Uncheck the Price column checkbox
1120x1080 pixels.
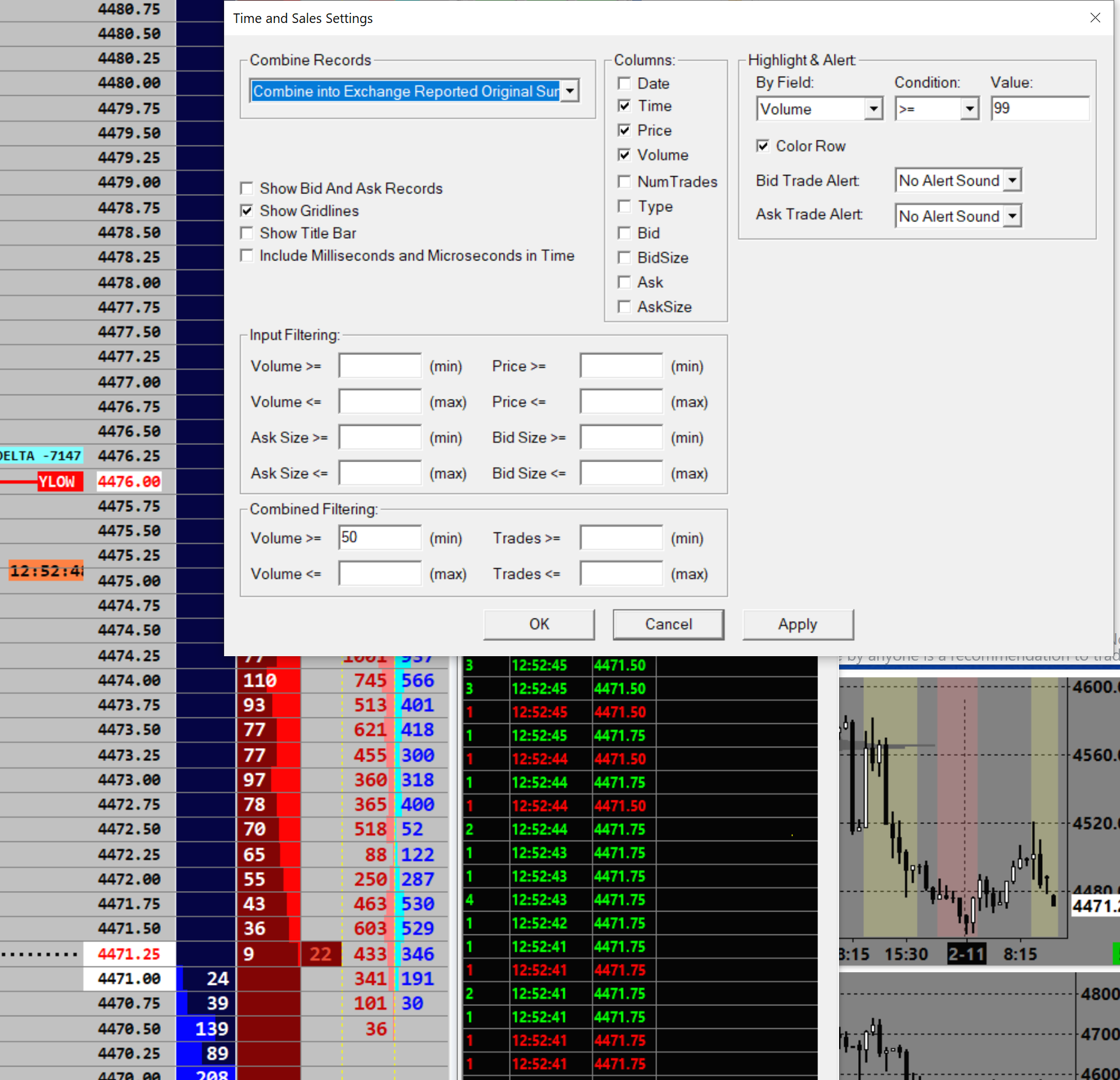tap(624, 130)
